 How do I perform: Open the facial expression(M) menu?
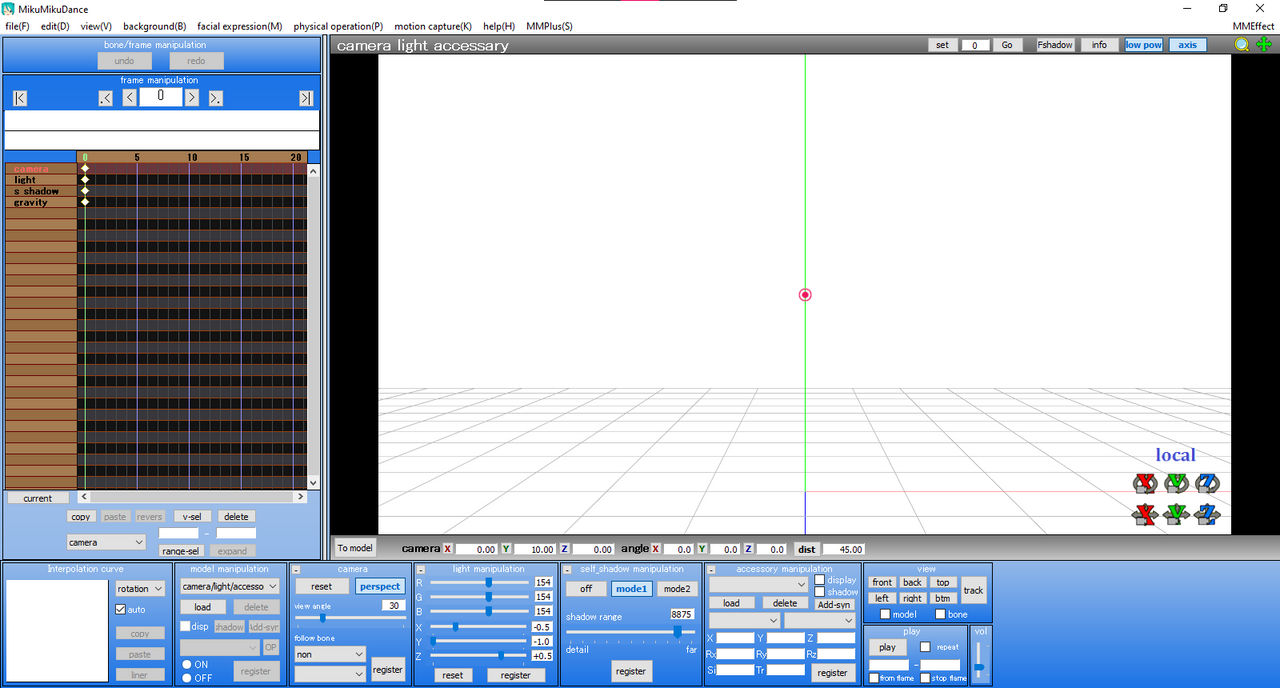point(240,26)
